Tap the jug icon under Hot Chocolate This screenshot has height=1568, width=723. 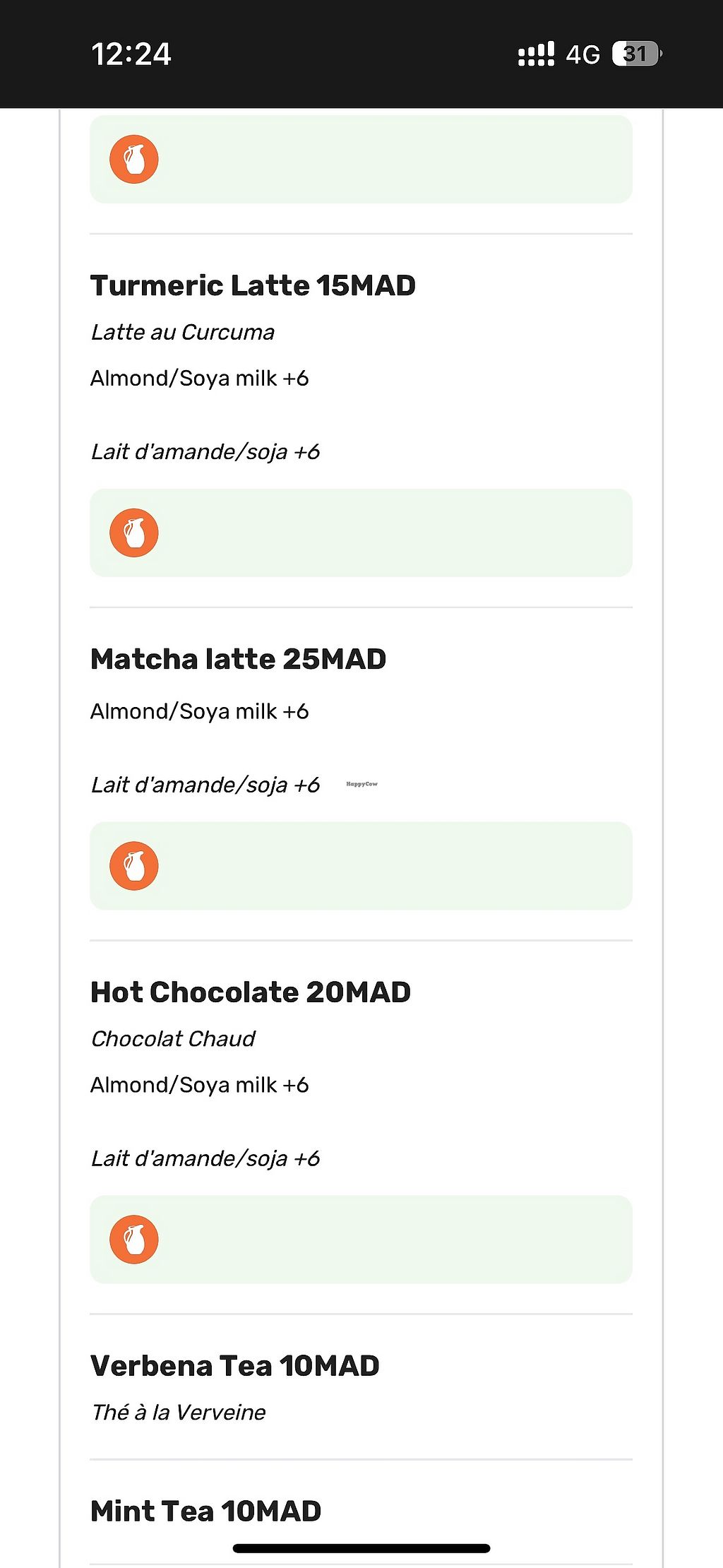[x=134, y=1240]
